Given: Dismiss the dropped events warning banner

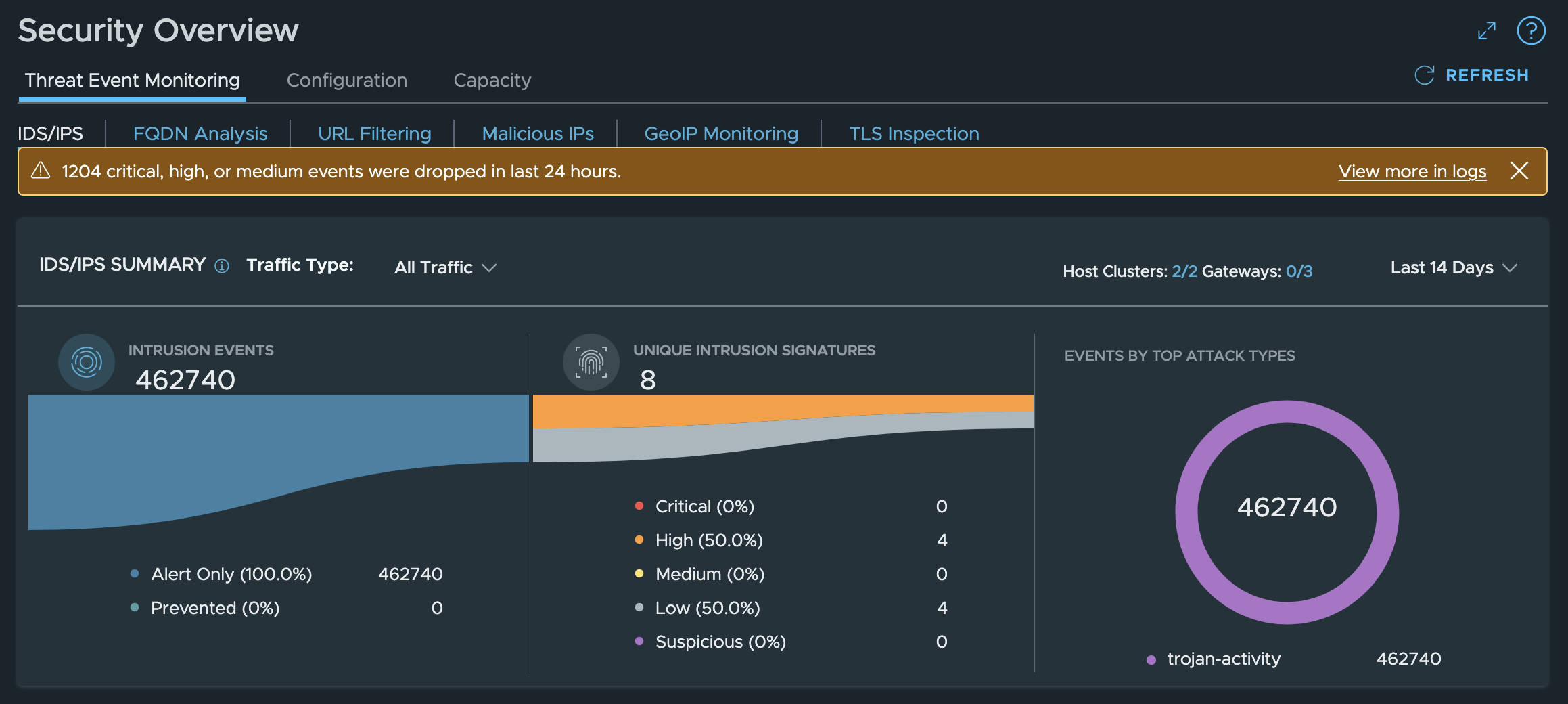Looking at the screenshot, I should pos(1519,171).
